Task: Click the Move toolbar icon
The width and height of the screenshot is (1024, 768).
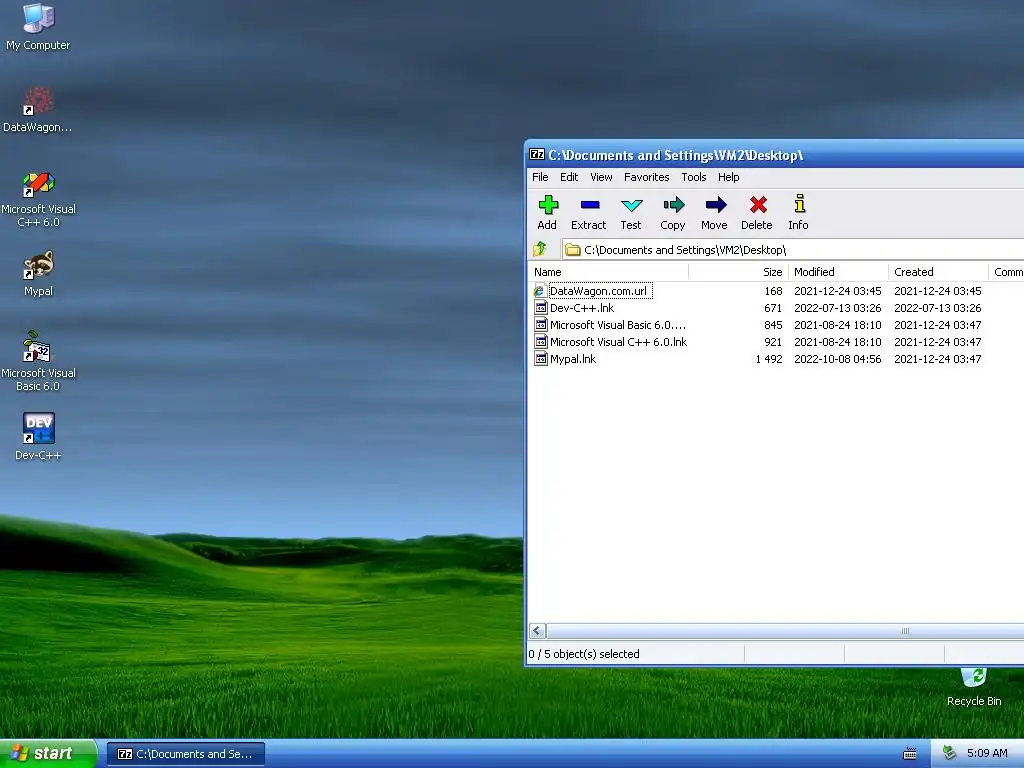Action: pyautogui.click(x=714, y=212)
